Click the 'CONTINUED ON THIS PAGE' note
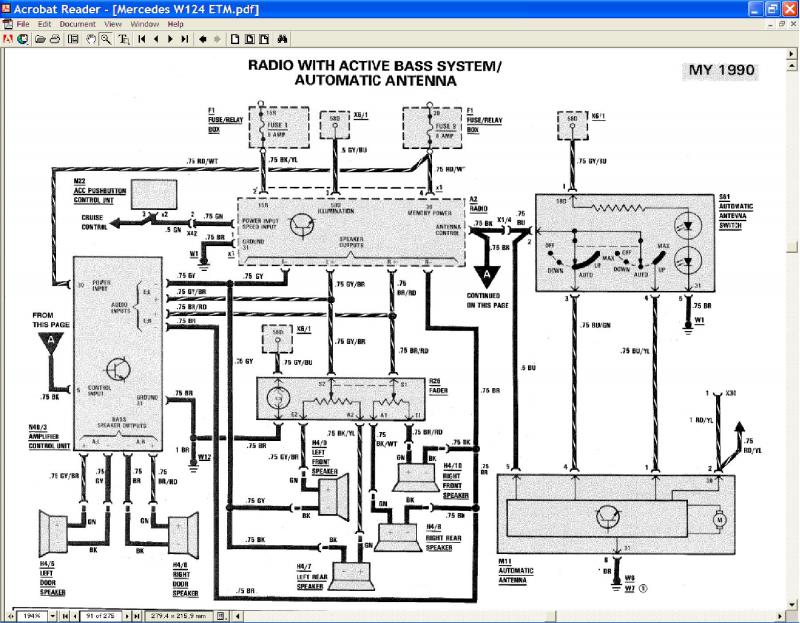The height and width of the screenshot is (623, 800). [x=487, y=300]
